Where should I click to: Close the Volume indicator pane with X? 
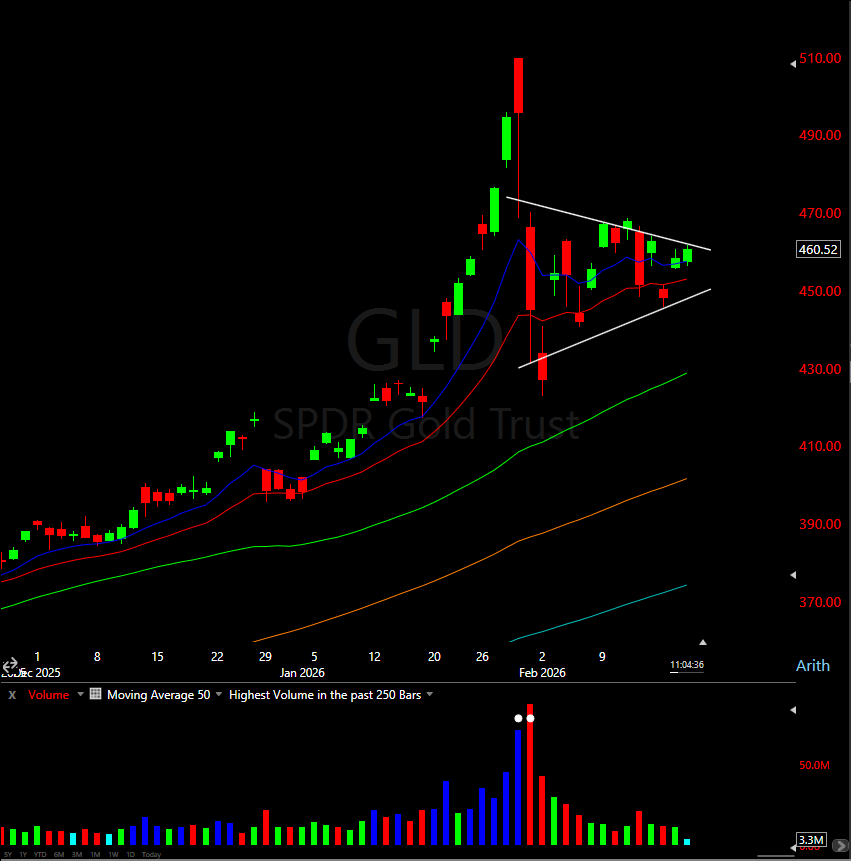coord(12,695)
